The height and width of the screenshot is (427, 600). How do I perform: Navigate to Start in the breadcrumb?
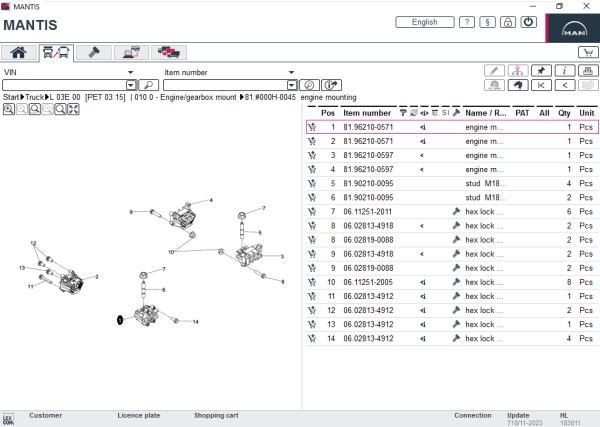click(11, 97)
